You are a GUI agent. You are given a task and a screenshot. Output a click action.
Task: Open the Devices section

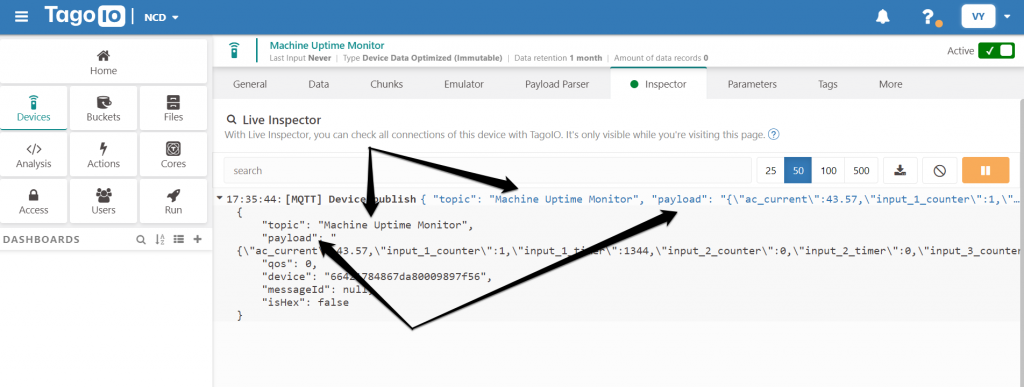click(33, 108)
